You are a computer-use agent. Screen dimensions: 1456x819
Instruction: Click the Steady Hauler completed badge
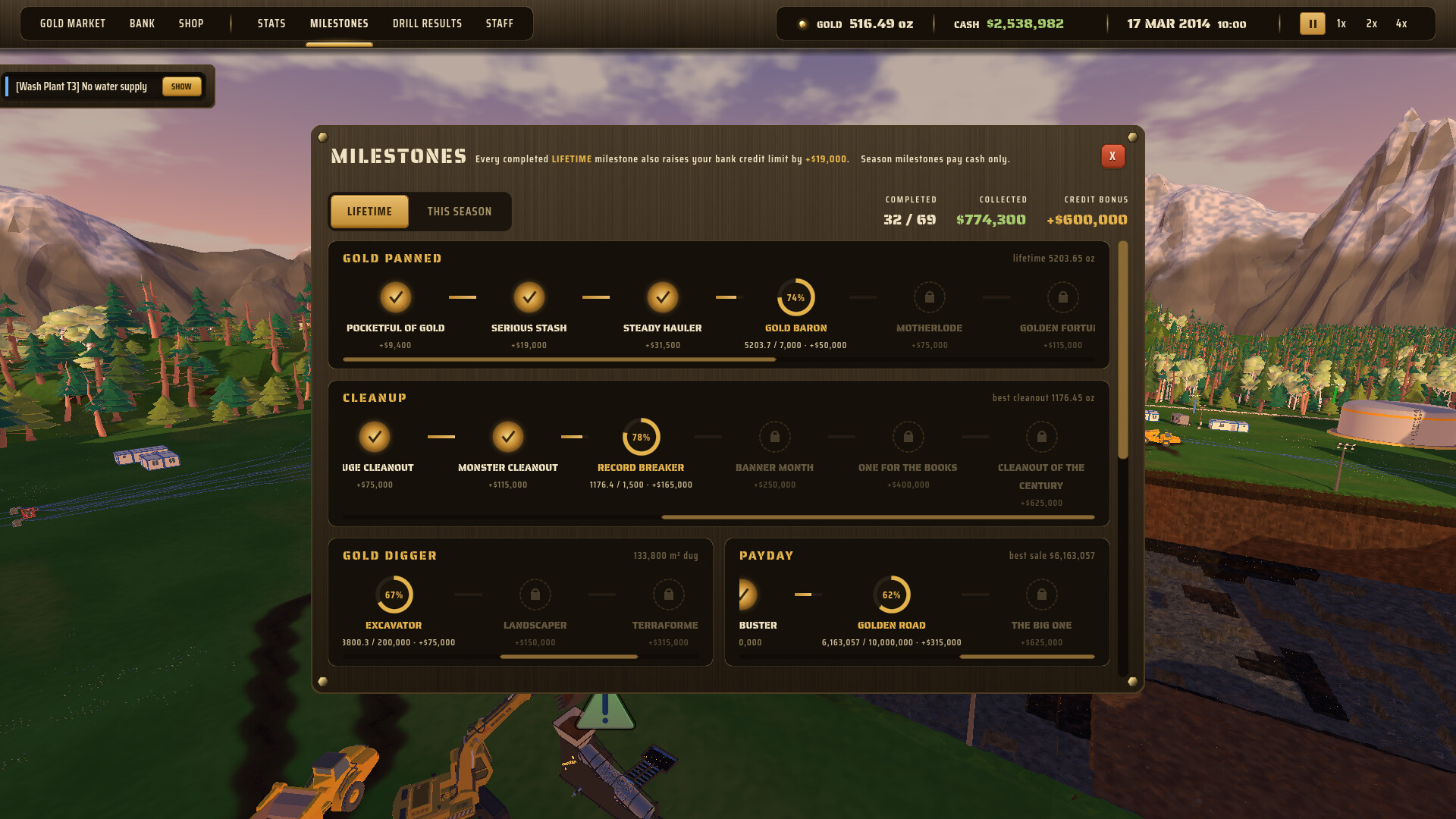662,297
